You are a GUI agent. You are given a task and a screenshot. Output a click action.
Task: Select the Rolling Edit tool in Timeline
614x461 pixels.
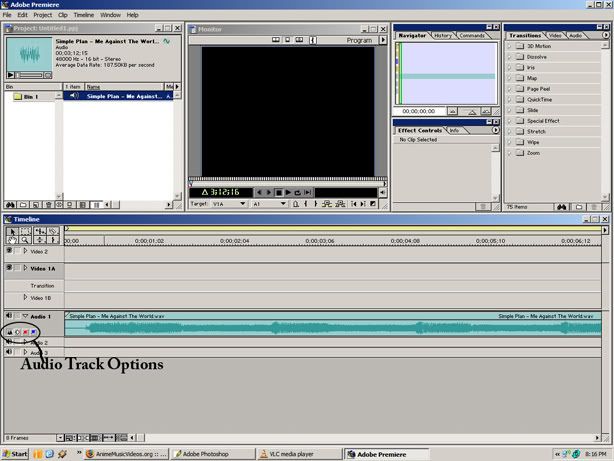(39, 231)
